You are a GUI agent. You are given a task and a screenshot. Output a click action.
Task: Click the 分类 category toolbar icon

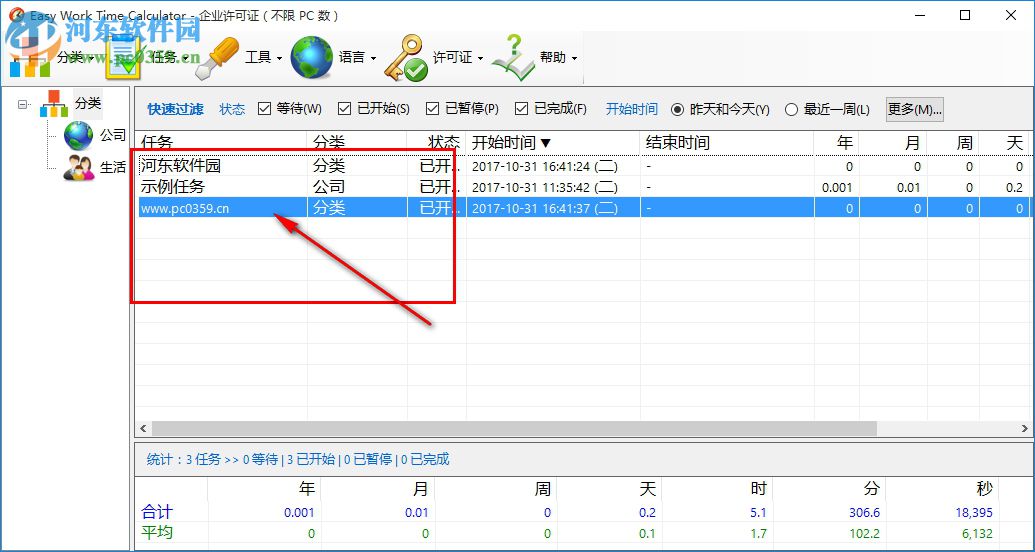(30, 58)
